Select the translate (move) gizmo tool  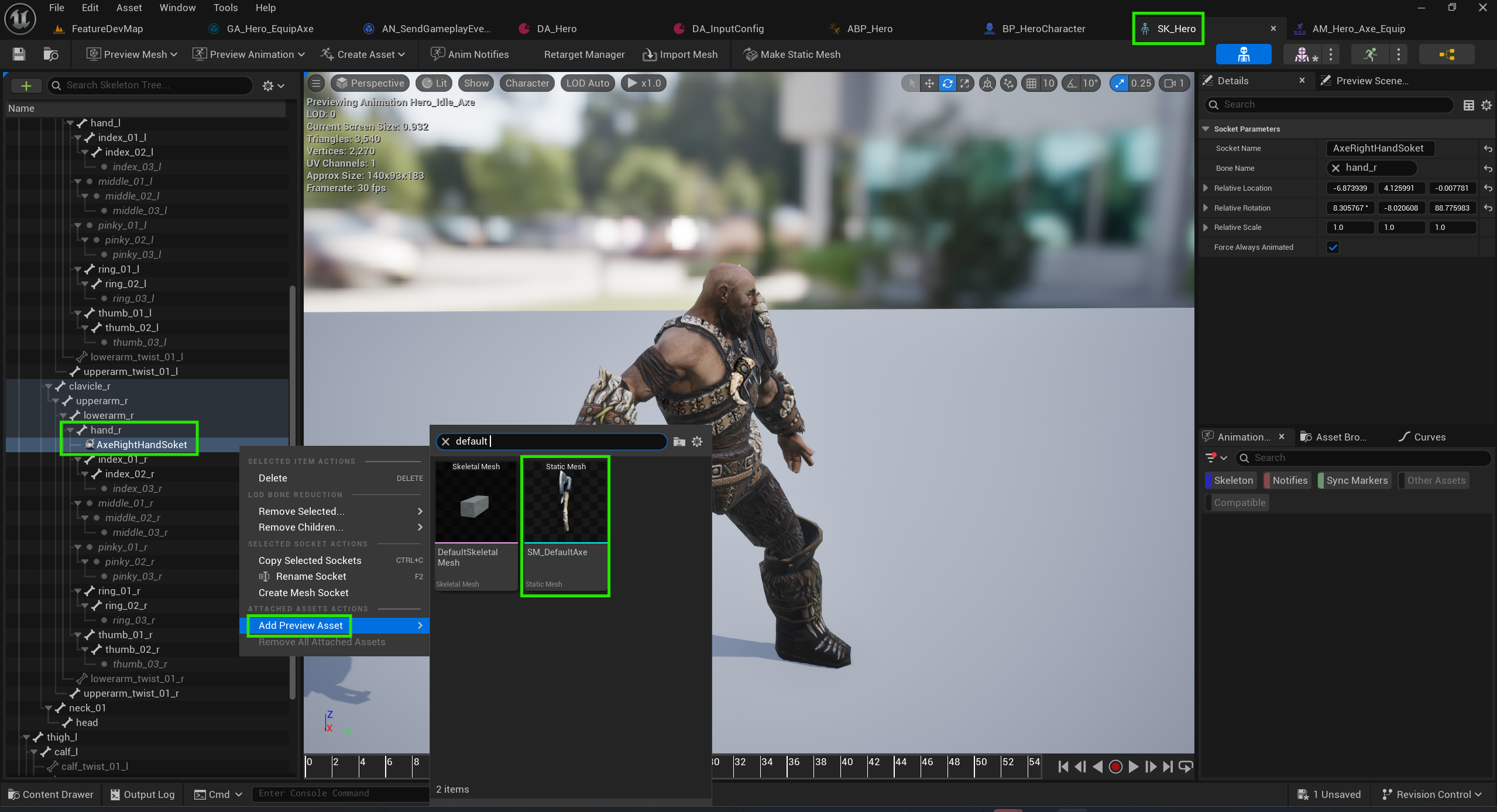coord(929,83)
